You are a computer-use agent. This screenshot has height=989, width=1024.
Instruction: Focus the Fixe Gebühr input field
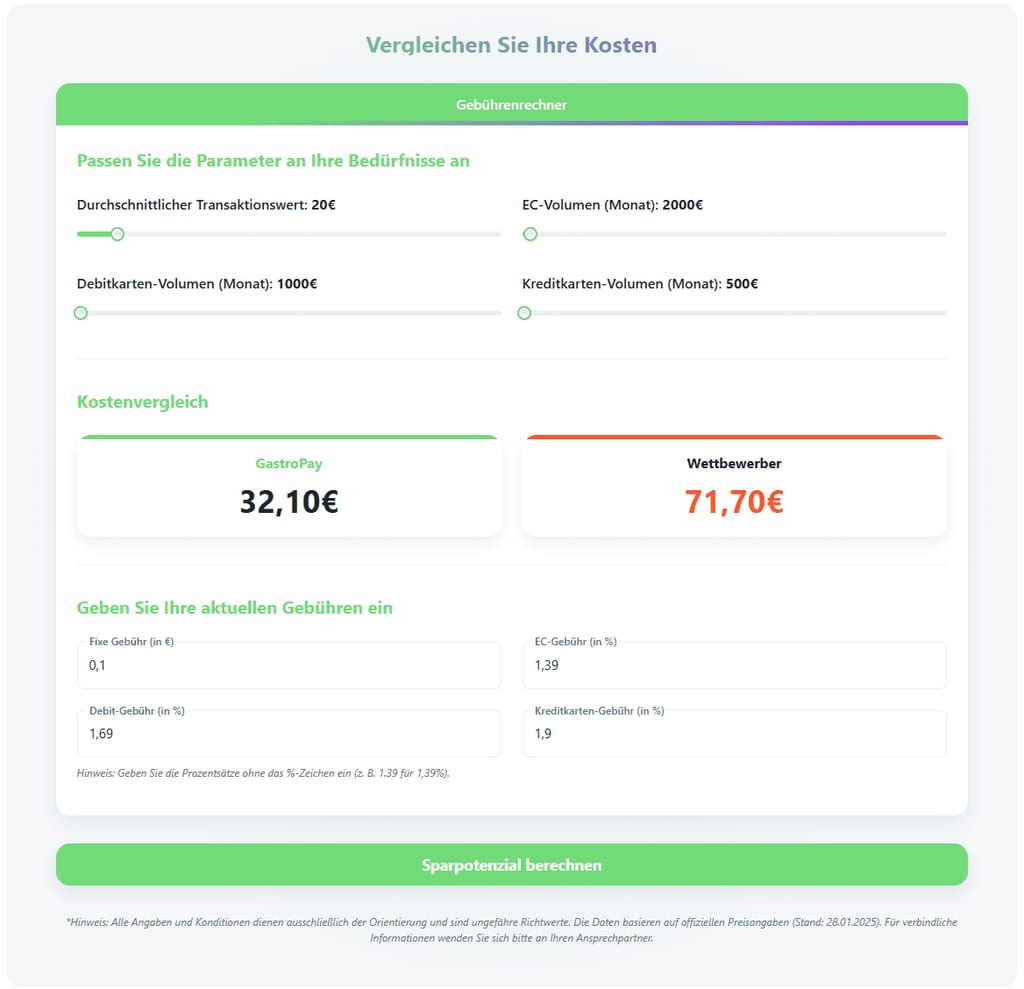(289, 665)
